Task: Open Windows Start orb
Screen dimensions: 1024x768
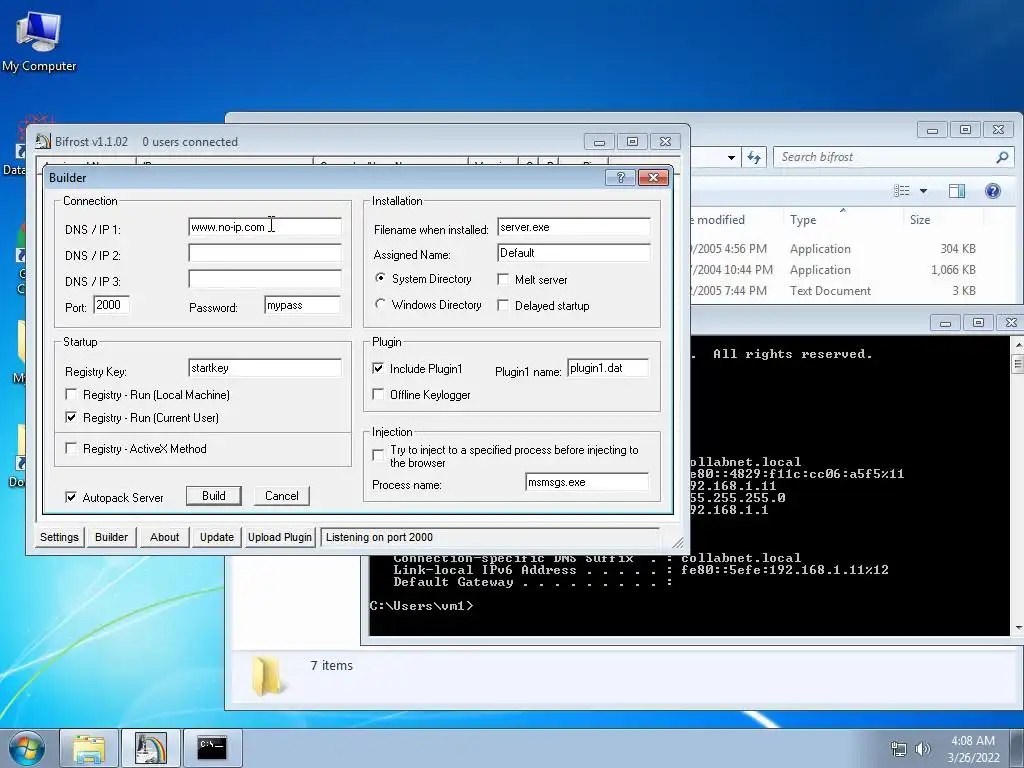Action: (x=27, y=748)
